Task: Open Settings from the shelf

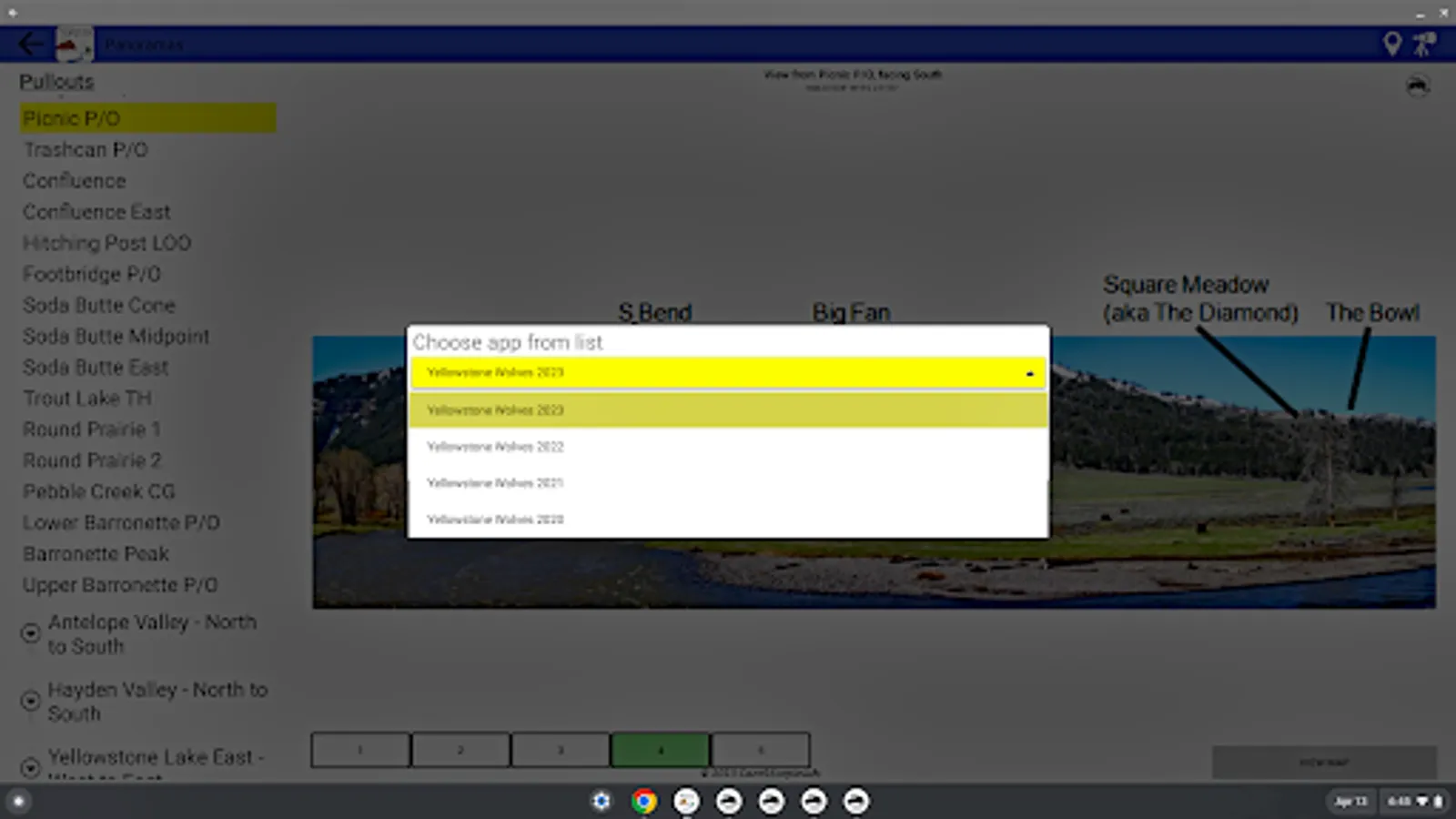Action: pyautogui.click(x=602, y=802)
